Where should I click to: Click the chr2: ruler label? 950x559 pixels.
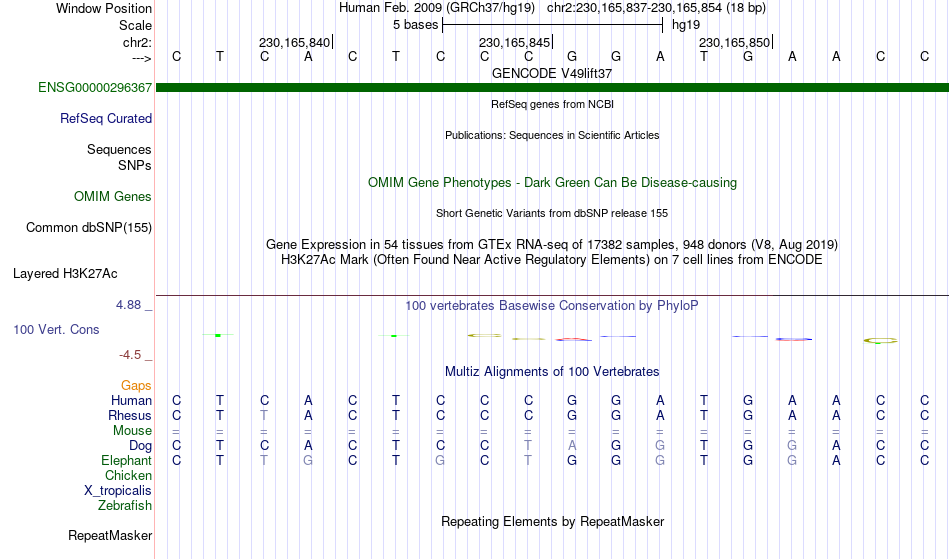(x=138, y=42)
